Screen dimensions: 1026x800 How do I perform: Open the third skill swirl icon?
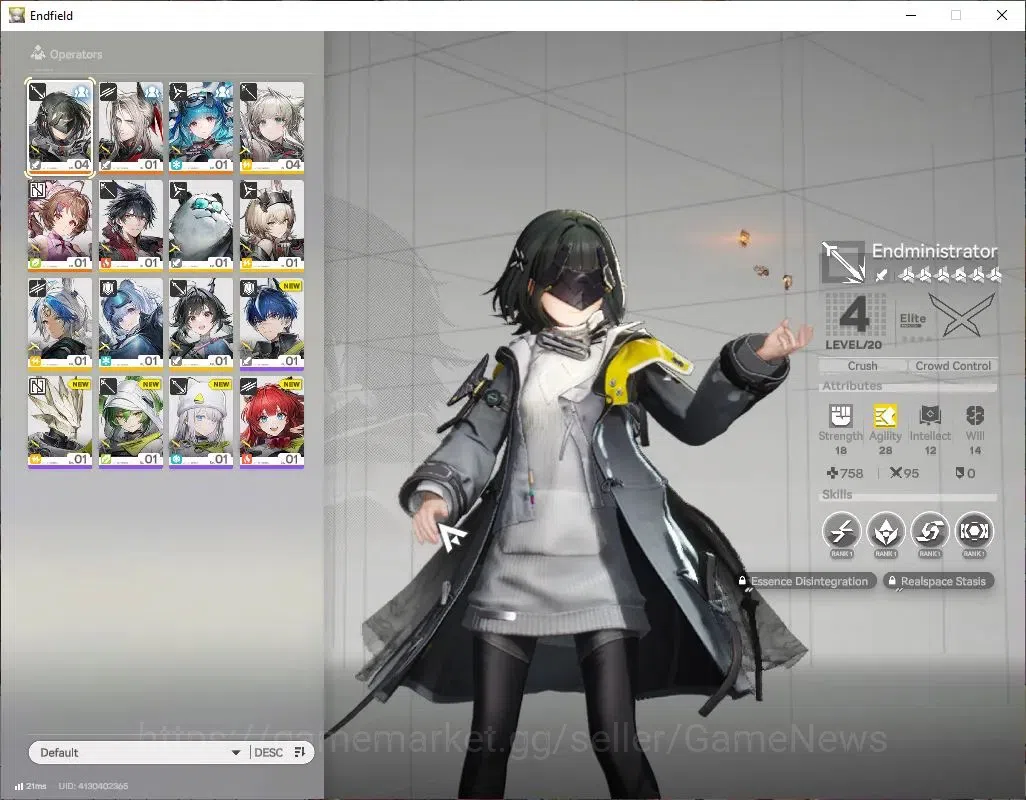[930, 531]
